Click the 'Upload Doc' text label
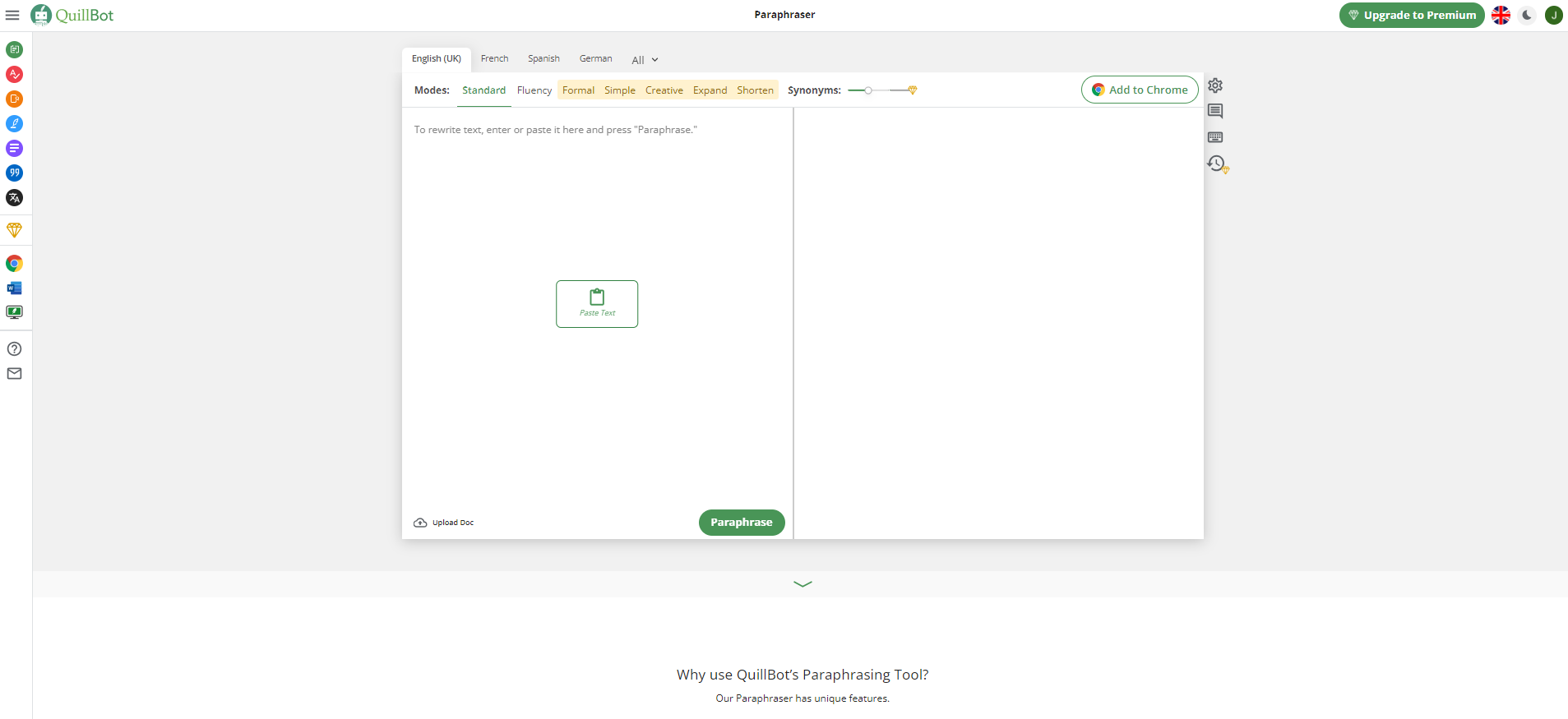1568x719 pixels. tap(453, 523)
